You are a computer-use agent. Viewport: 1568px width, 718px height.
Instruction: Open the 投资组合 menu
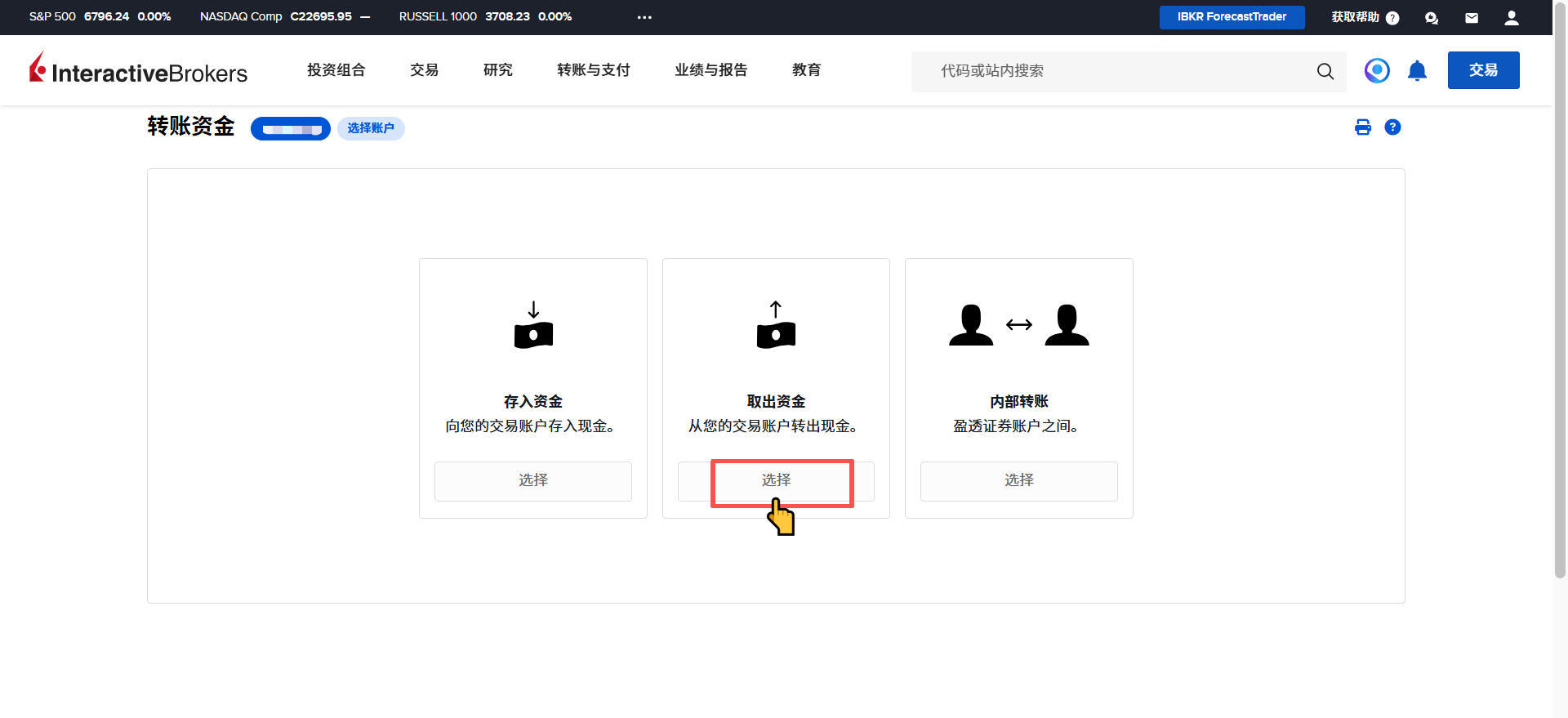(336, 70)
